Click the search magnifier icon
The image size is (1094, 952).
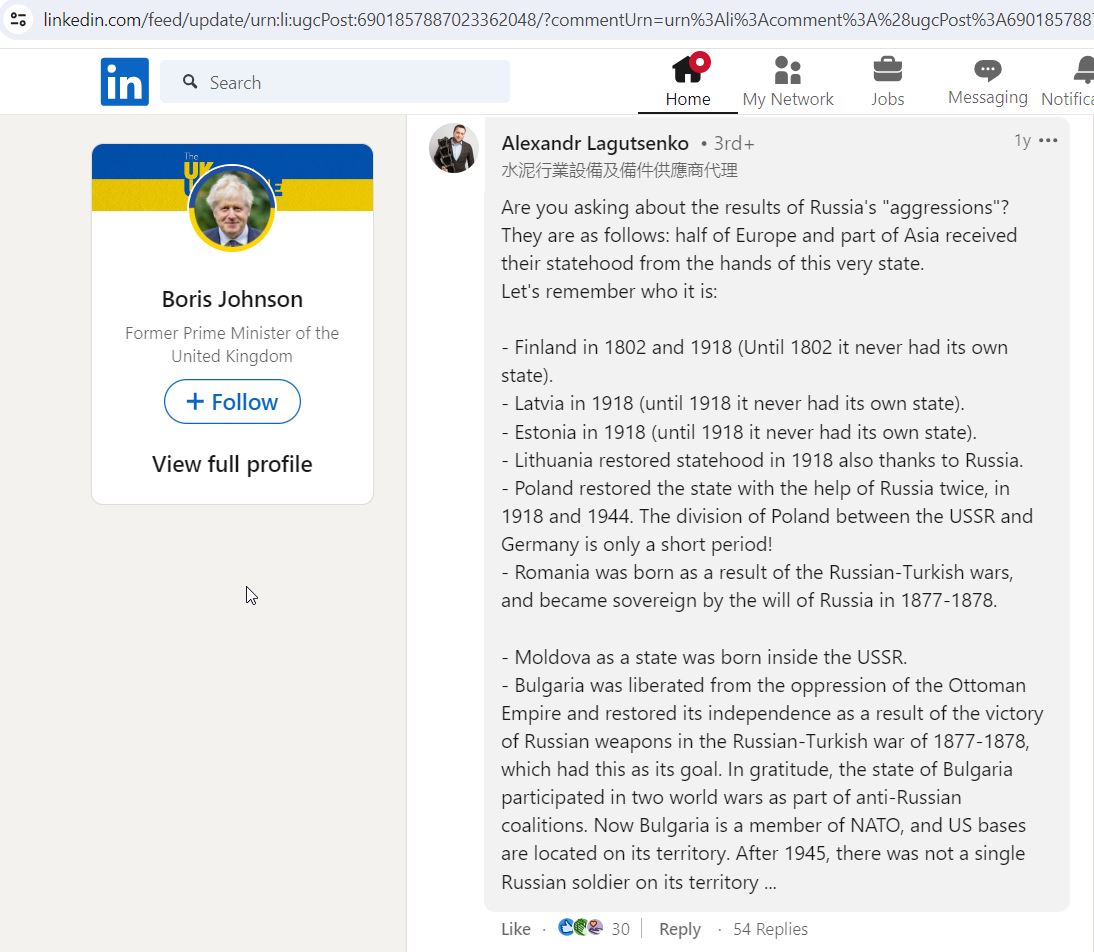tap(190, 82)
